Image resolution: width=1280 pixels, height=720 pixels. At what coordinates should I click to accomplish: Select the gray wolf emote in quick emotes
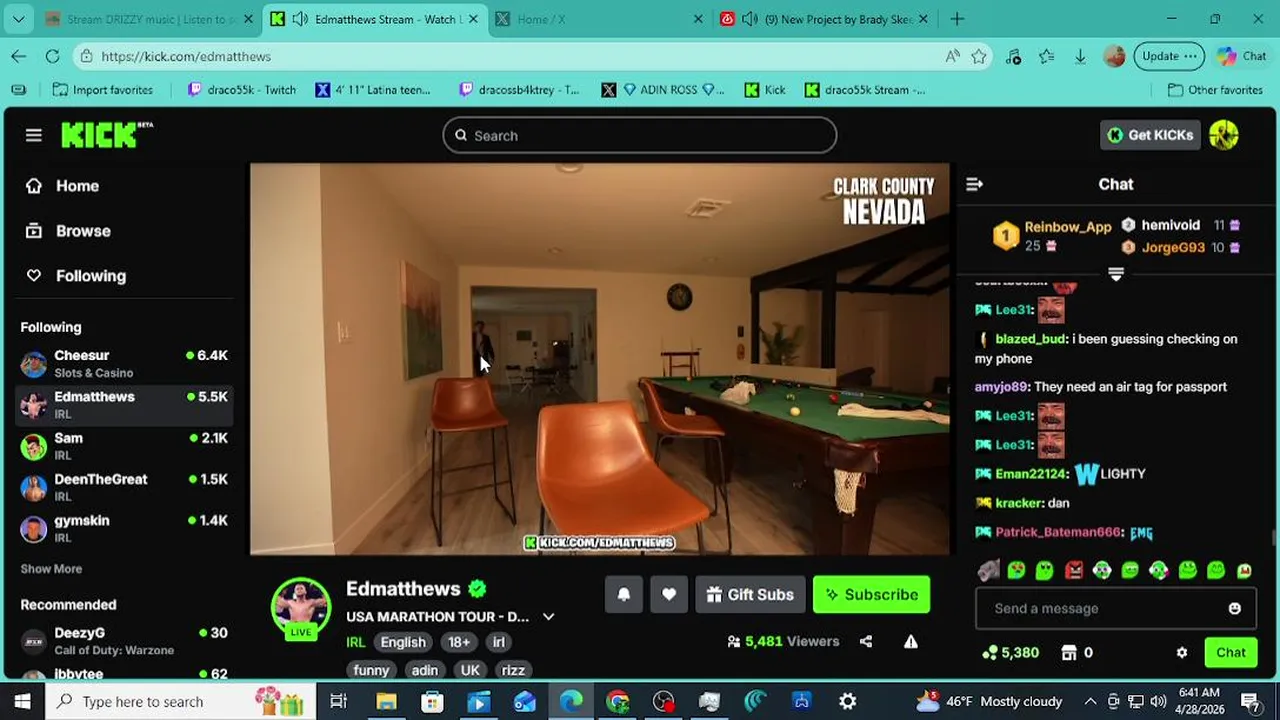coord(988,570)
